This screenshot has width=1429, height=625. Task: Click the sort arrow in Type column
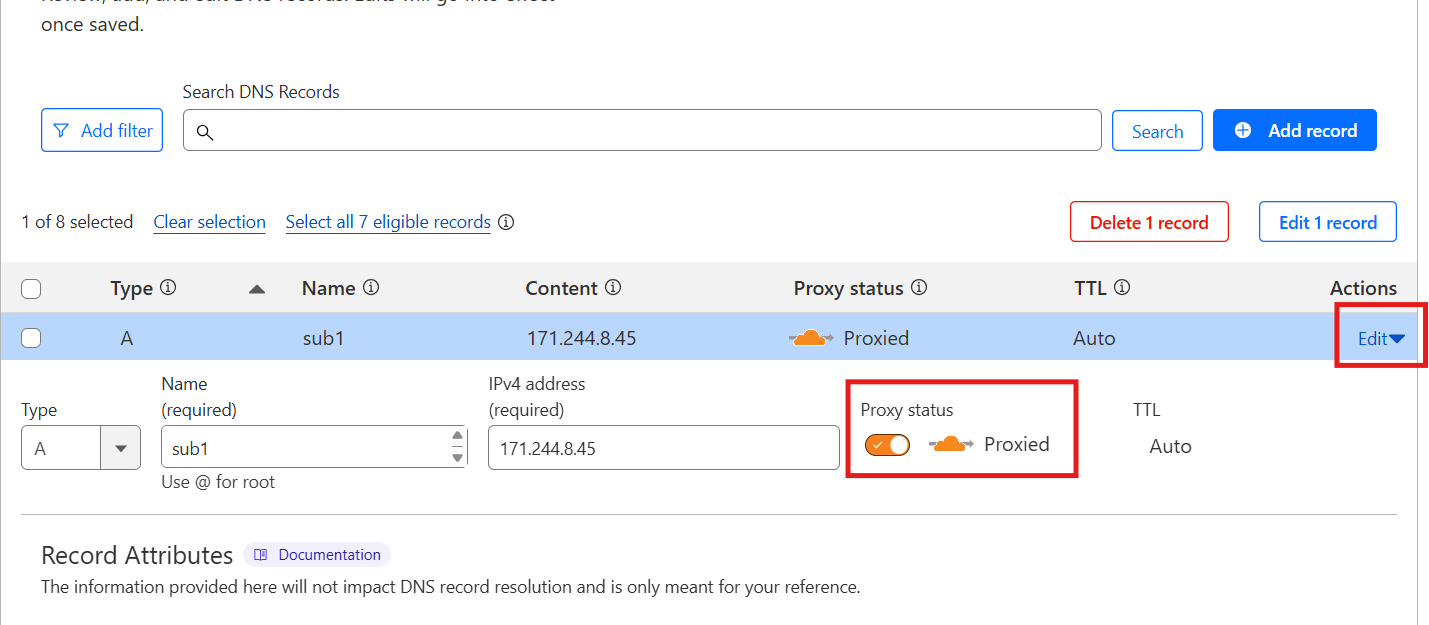[x=257, y=289]
